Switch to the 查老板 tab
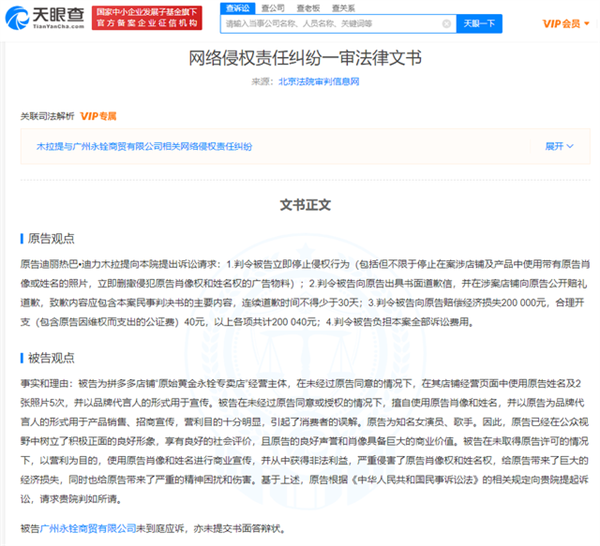Image resolution: width=600 pixels, height=546 pixels. click(304, 7)
